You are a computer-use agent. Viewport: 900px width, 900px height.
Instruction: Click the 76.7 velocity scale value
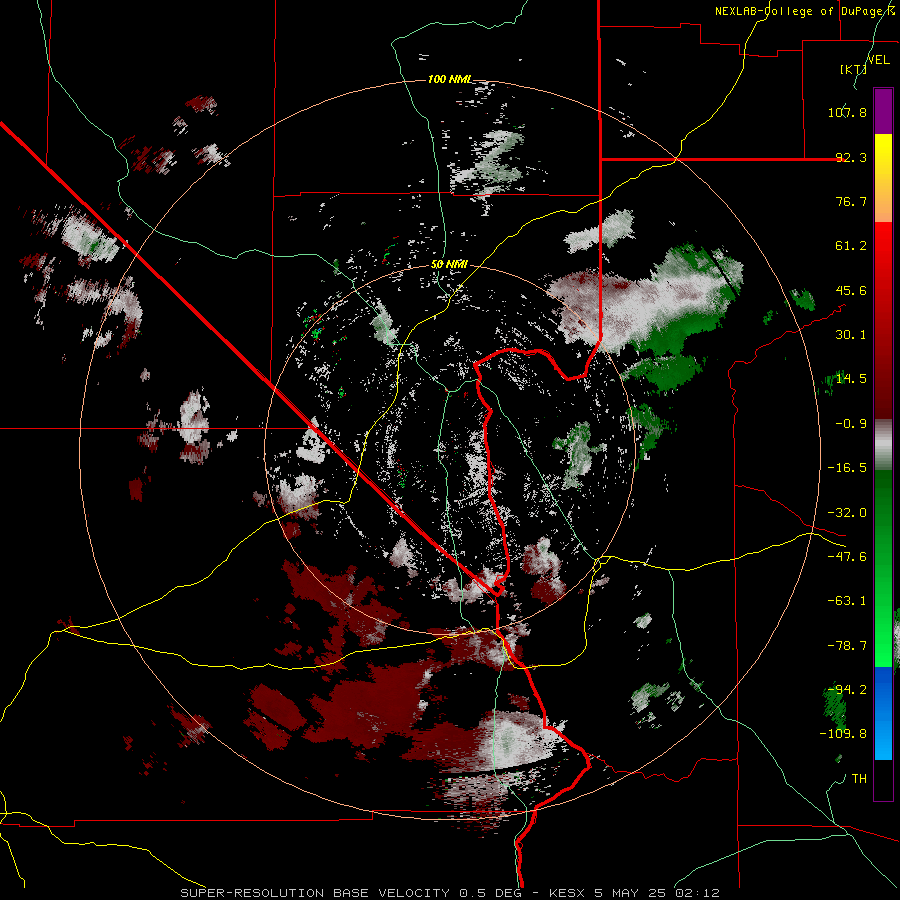pyautogui.click(x=851, y=201)
